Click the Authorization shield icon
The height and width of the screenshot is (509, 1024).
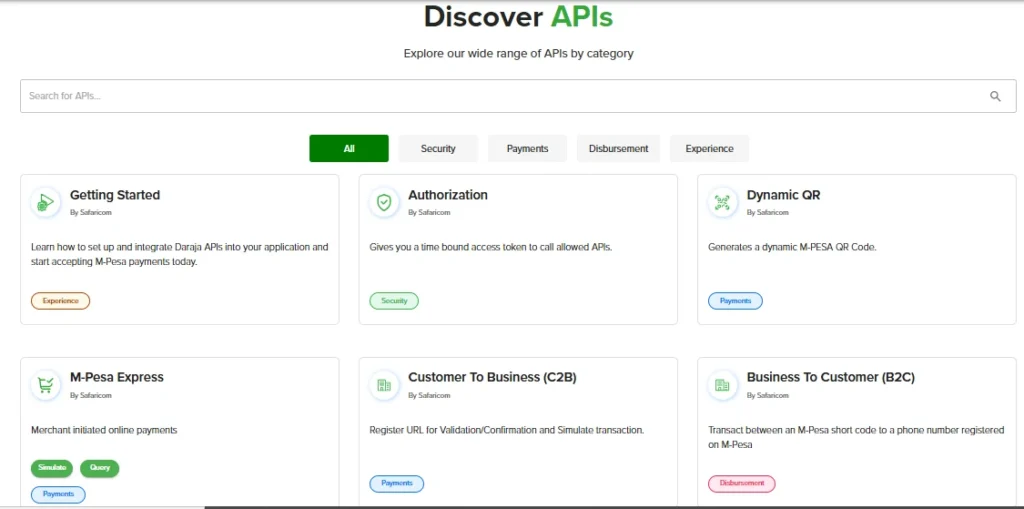pos(384,203)
